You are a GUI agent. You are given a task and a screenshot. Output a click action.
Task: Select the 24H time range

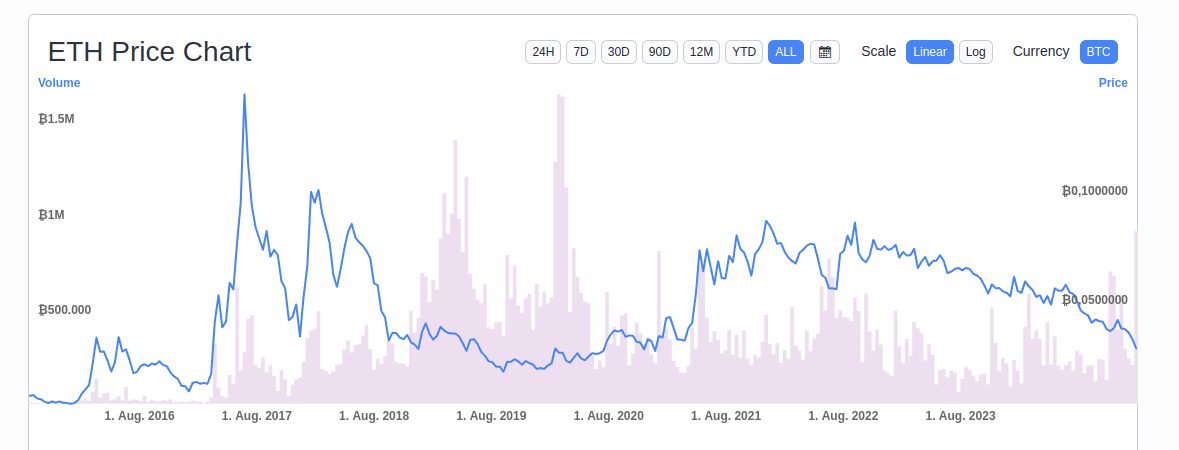click(543, 52)
